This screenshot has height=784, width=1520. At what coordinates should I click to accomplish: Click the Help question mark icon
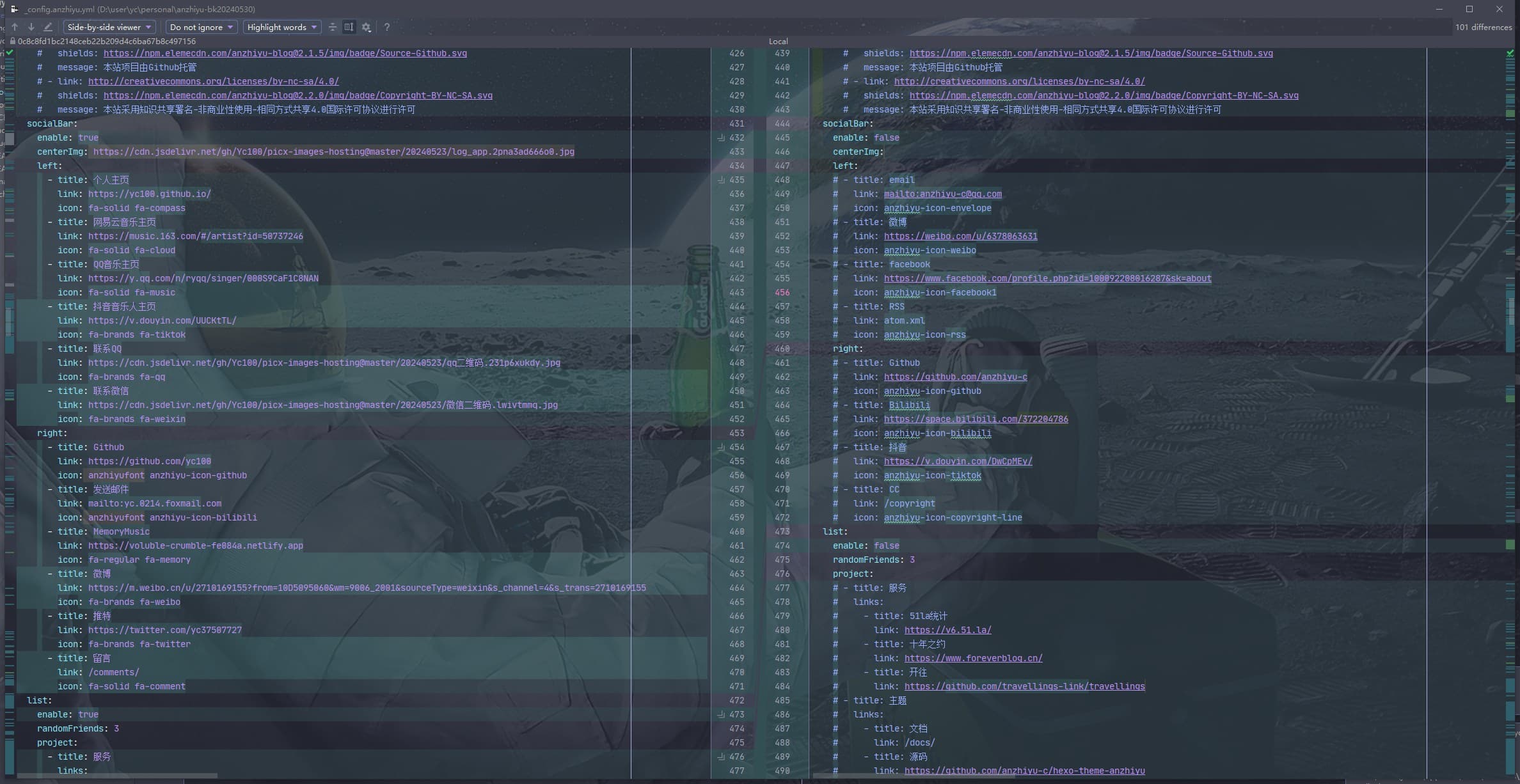pyautogui.click(x=386, y=27)
